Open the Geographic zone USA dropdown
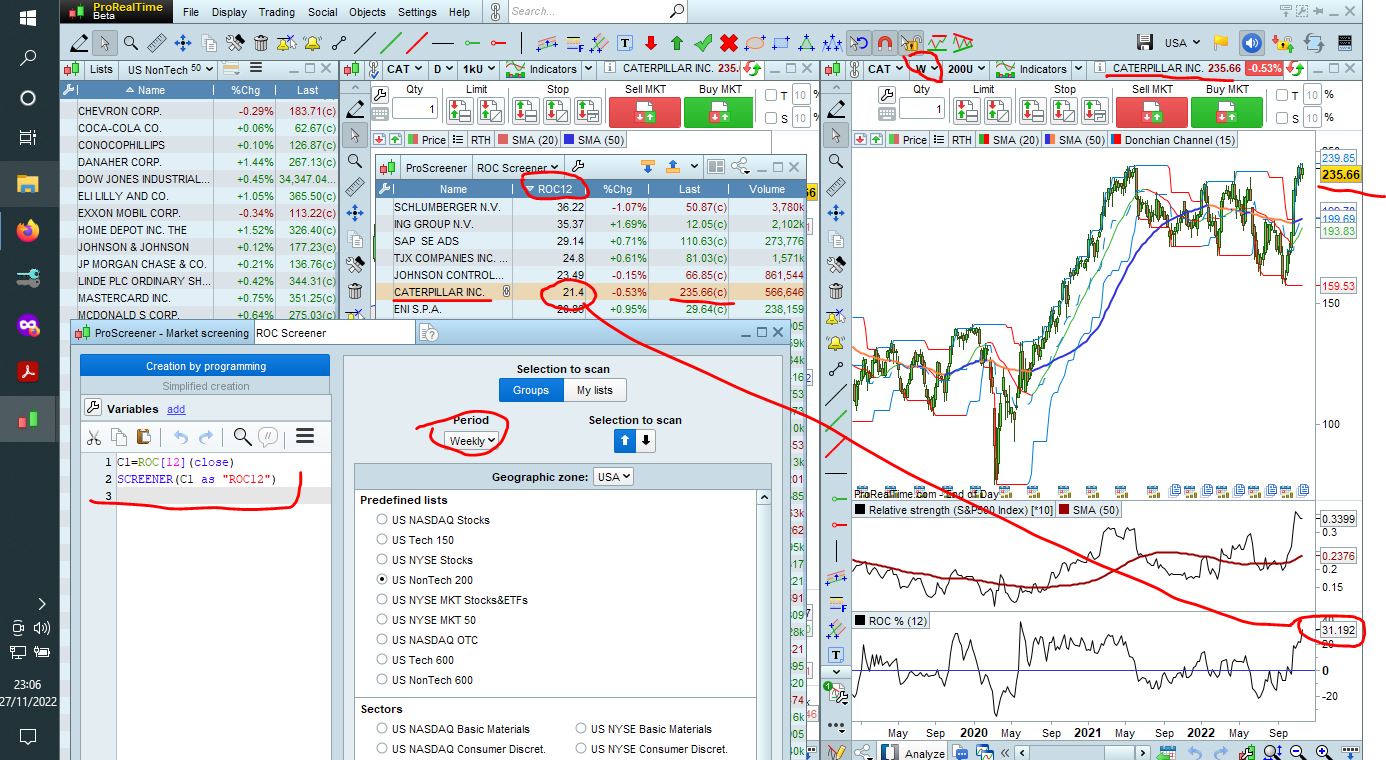This screenshot has width=1386, height=760. (x=613, y=477)
